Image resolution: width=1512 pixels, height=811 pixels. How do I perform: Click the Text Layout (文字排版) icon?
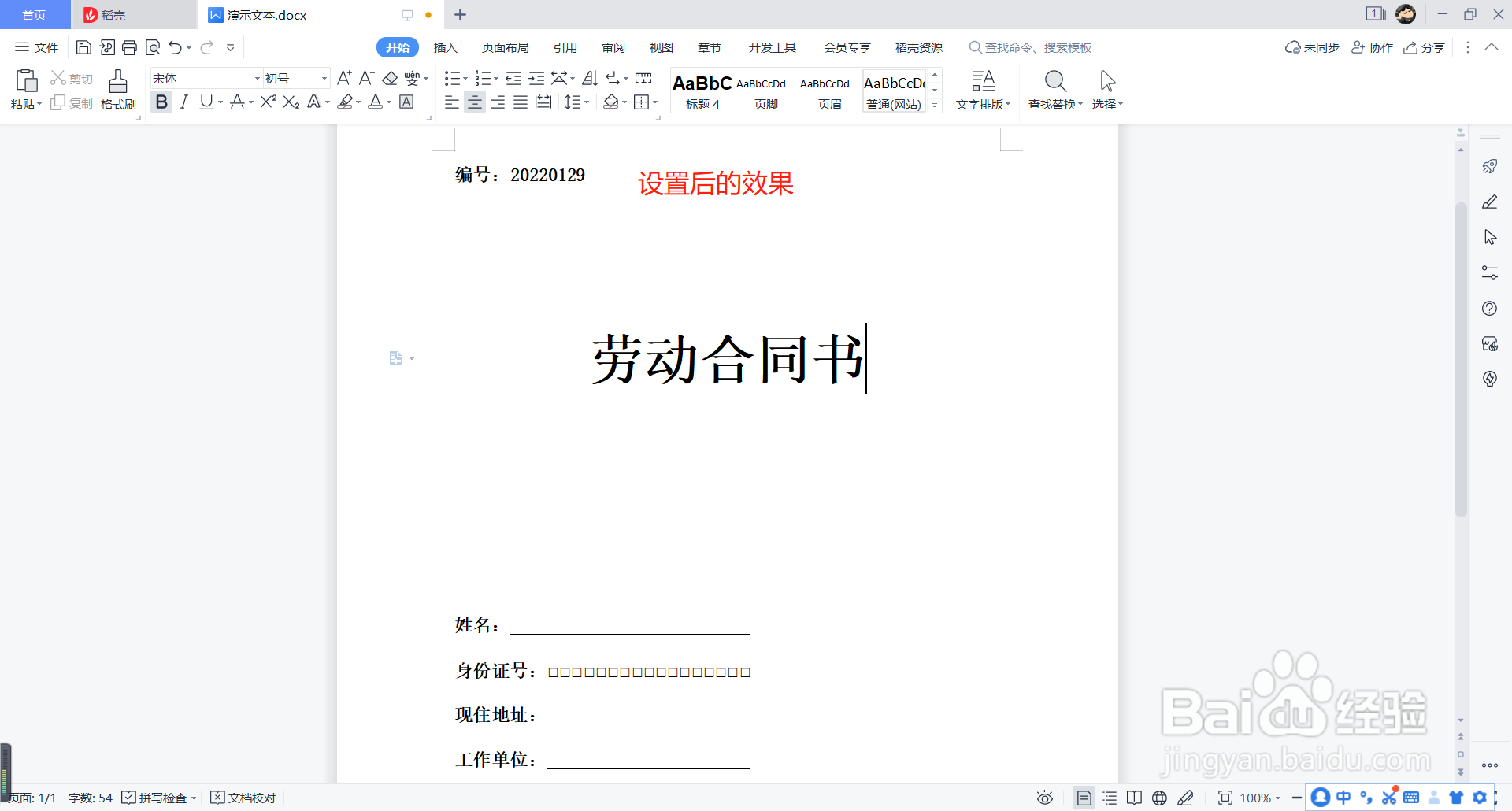tap(983, 90)
